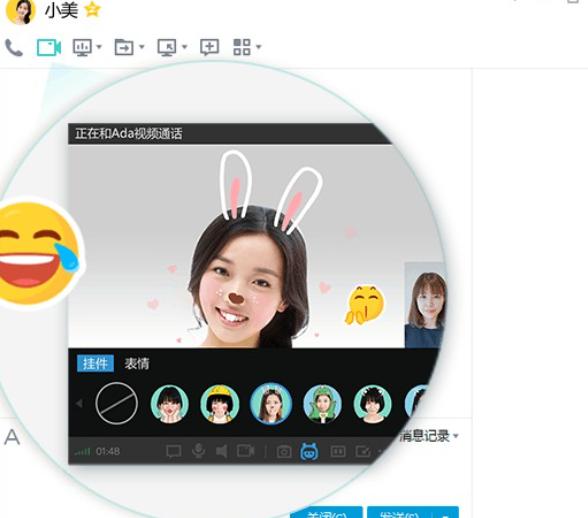Start a video call using camera icon
588x518 pixels.
pyautogui.click(x=49, y=48)
